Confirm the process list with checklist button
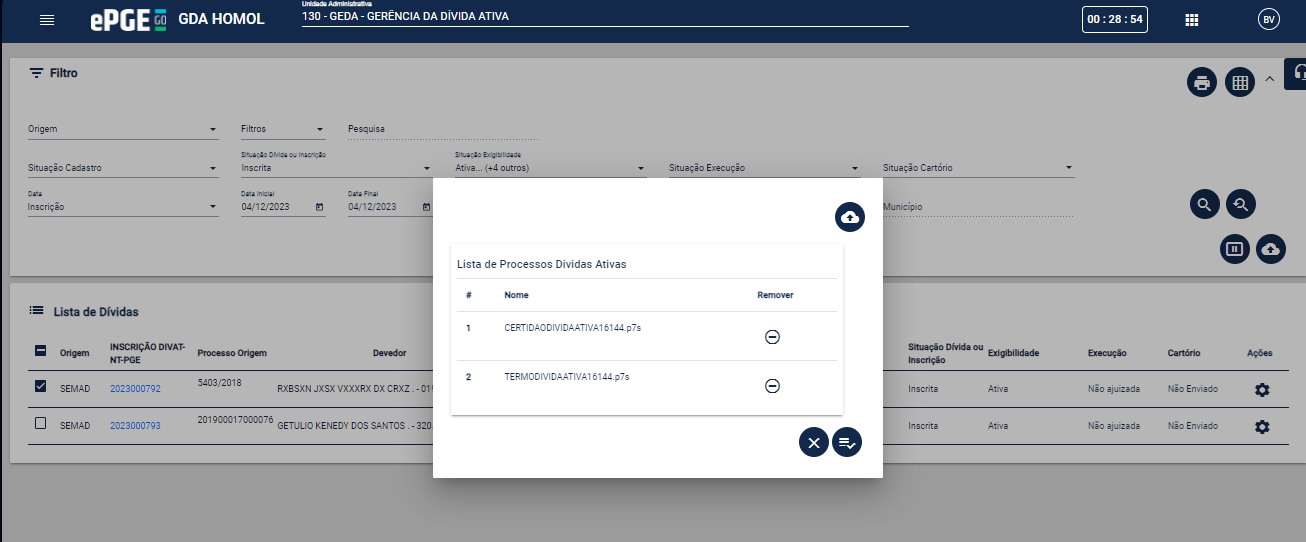This screenshot has width=1306, height=542. [x=847, y=442]
